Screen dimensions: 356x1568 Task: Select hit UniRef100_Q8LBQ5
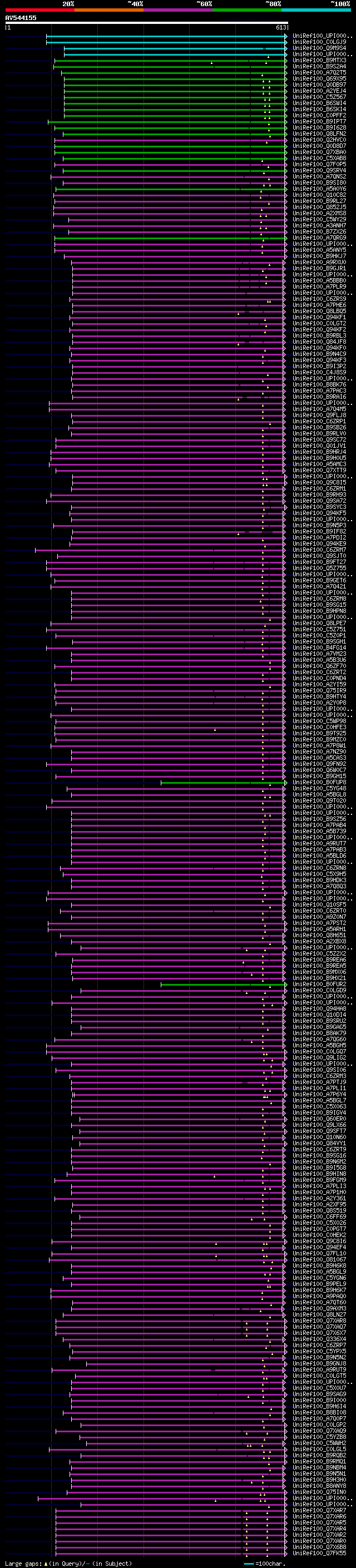319,311
